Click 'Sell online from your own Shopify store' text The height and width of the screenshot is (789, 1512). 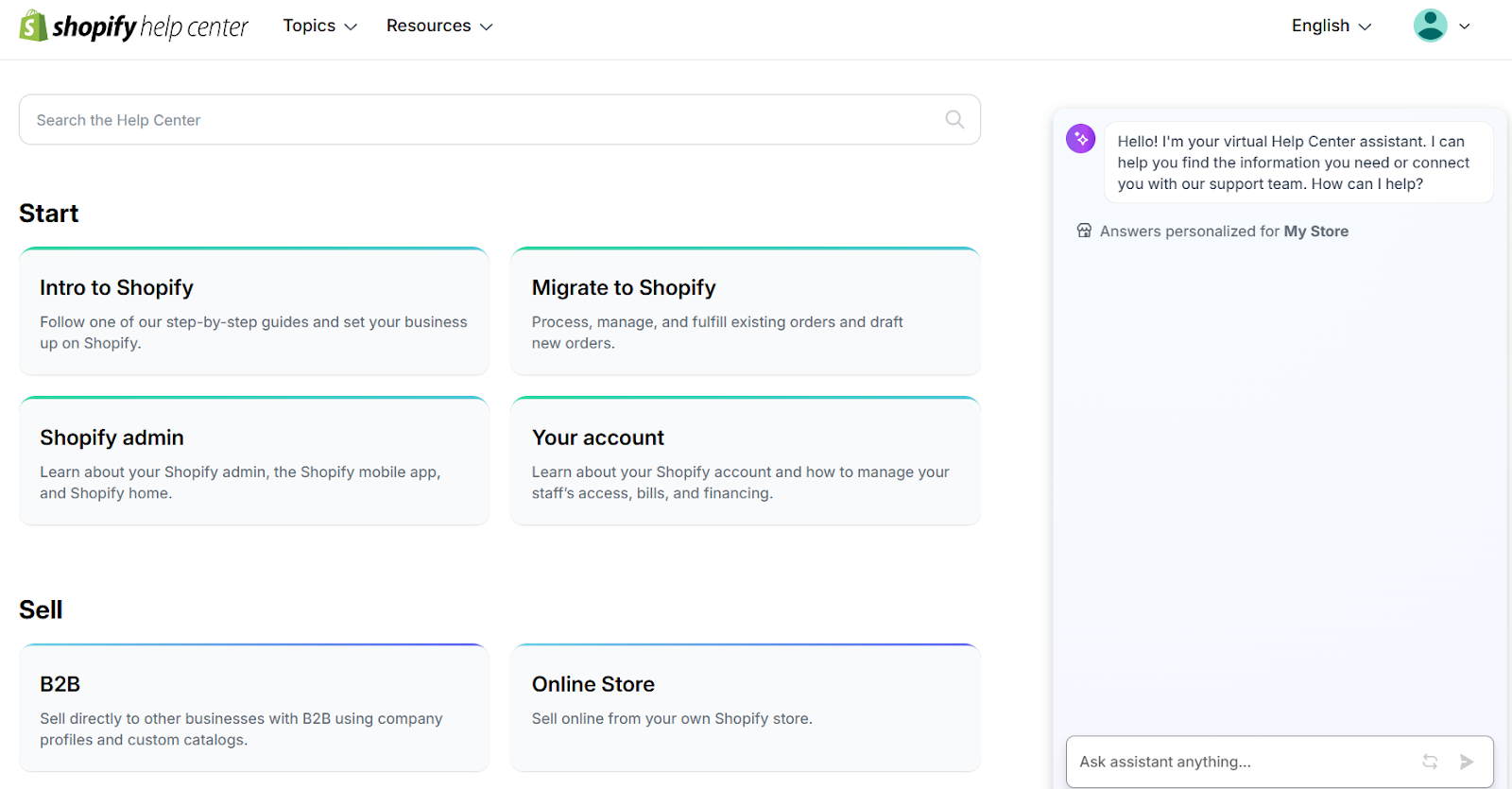[672, 718]
